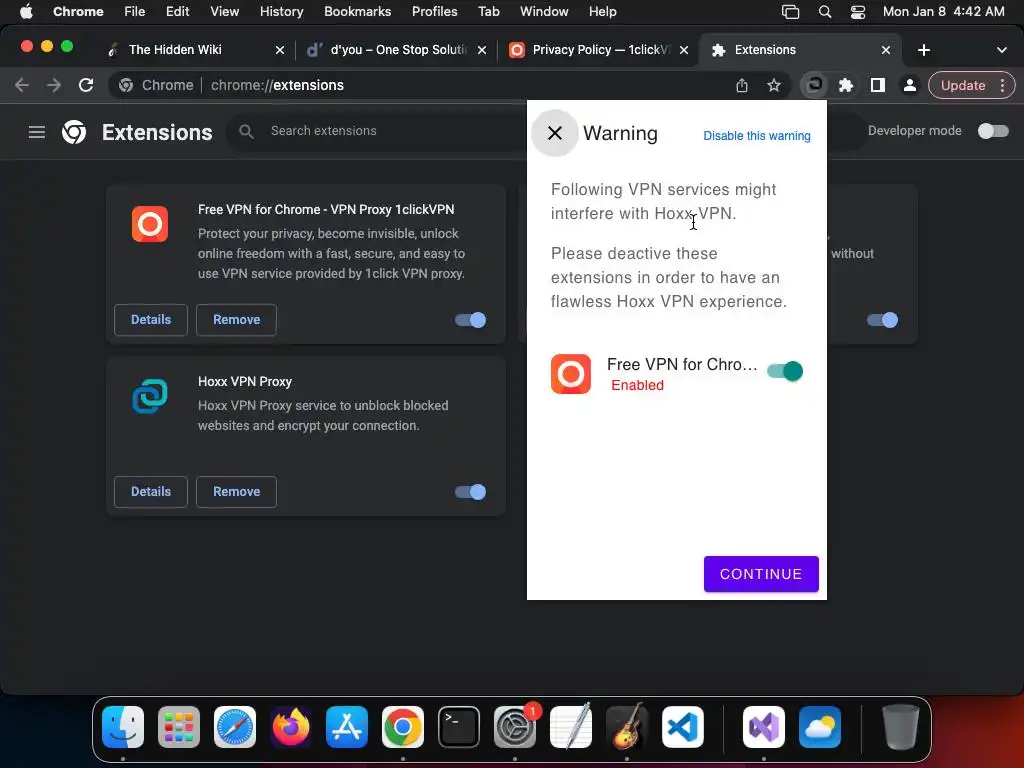The image size is (1024, 768).
Task: Click Free VPN icon in warning popup
Action: [571, 374]
